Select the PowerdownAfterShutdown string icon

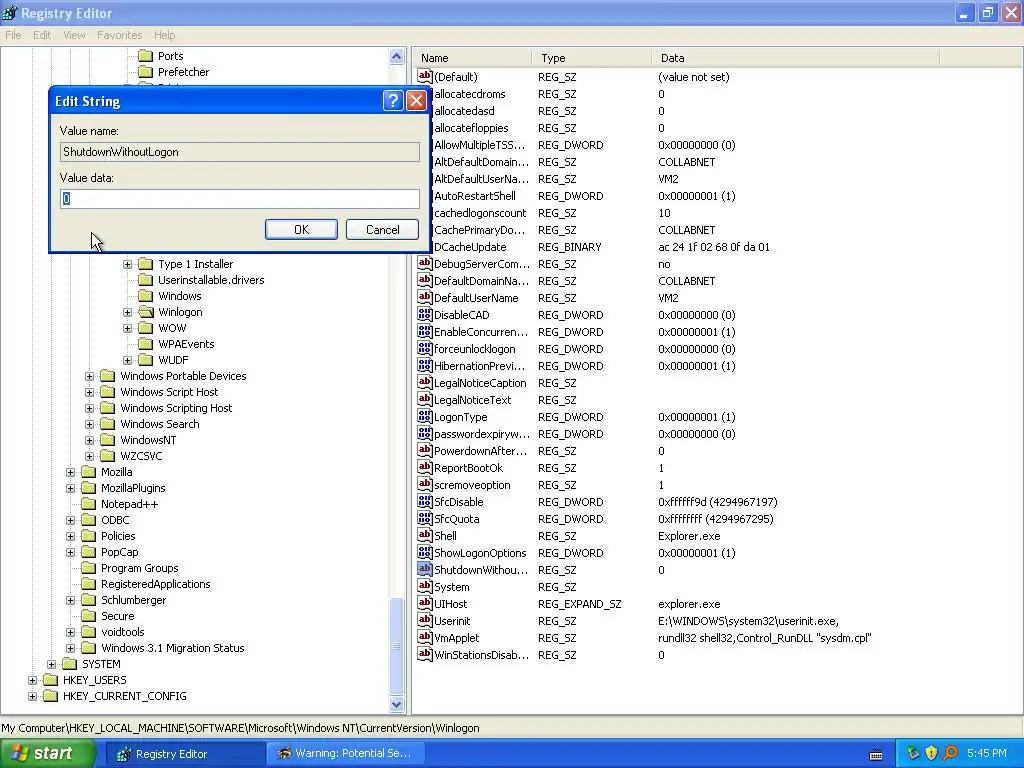(x=424, y=450)
